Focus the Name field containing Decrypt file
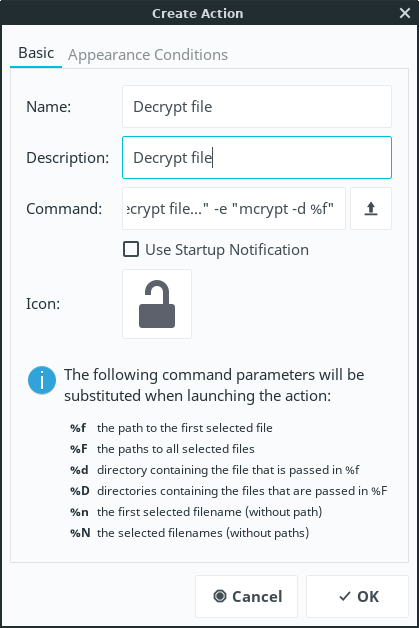419x628 pixels. [x=257, y=107]
